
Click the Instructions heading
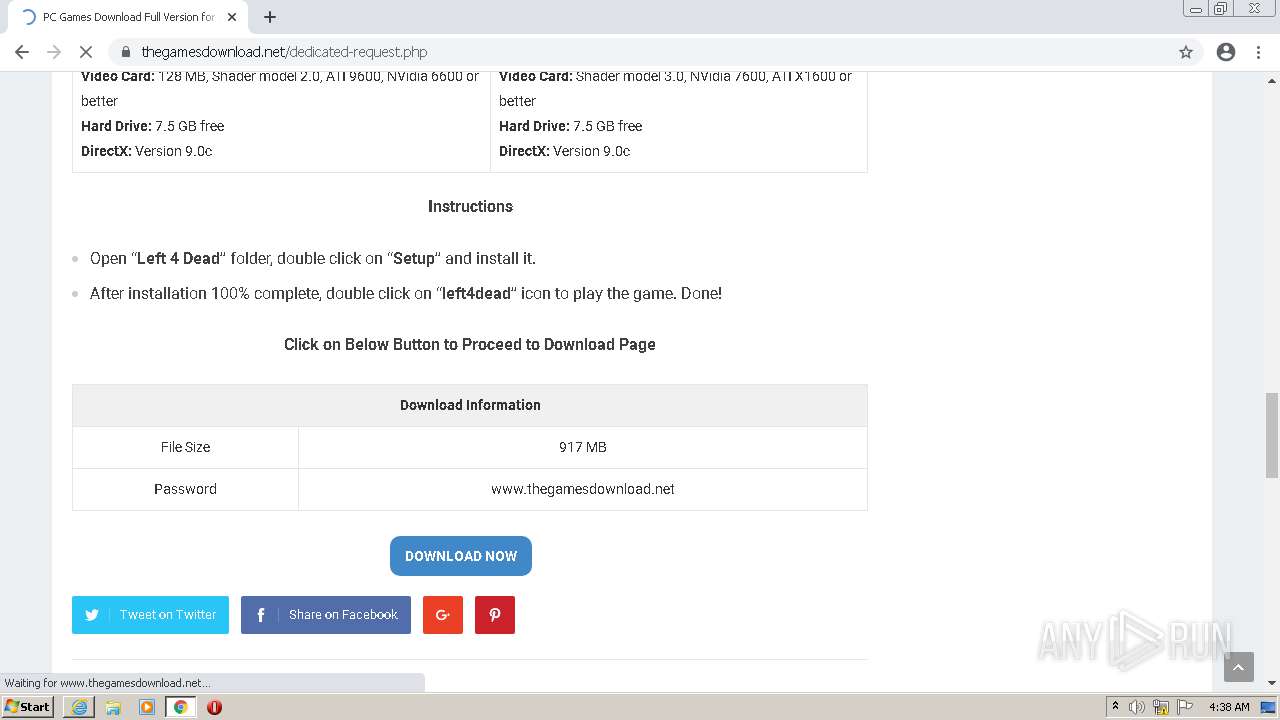(470, 206)
